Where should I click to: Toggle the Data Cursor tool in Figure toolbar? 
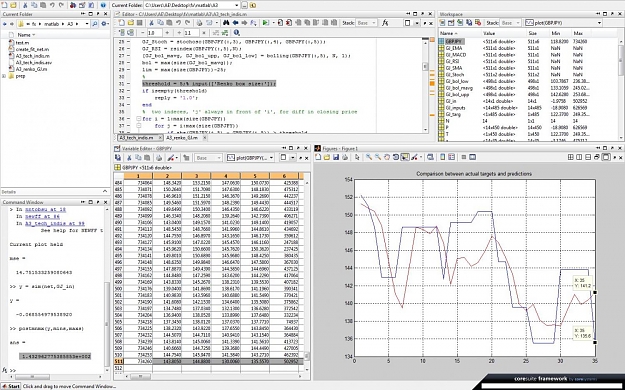click(405, 157)
